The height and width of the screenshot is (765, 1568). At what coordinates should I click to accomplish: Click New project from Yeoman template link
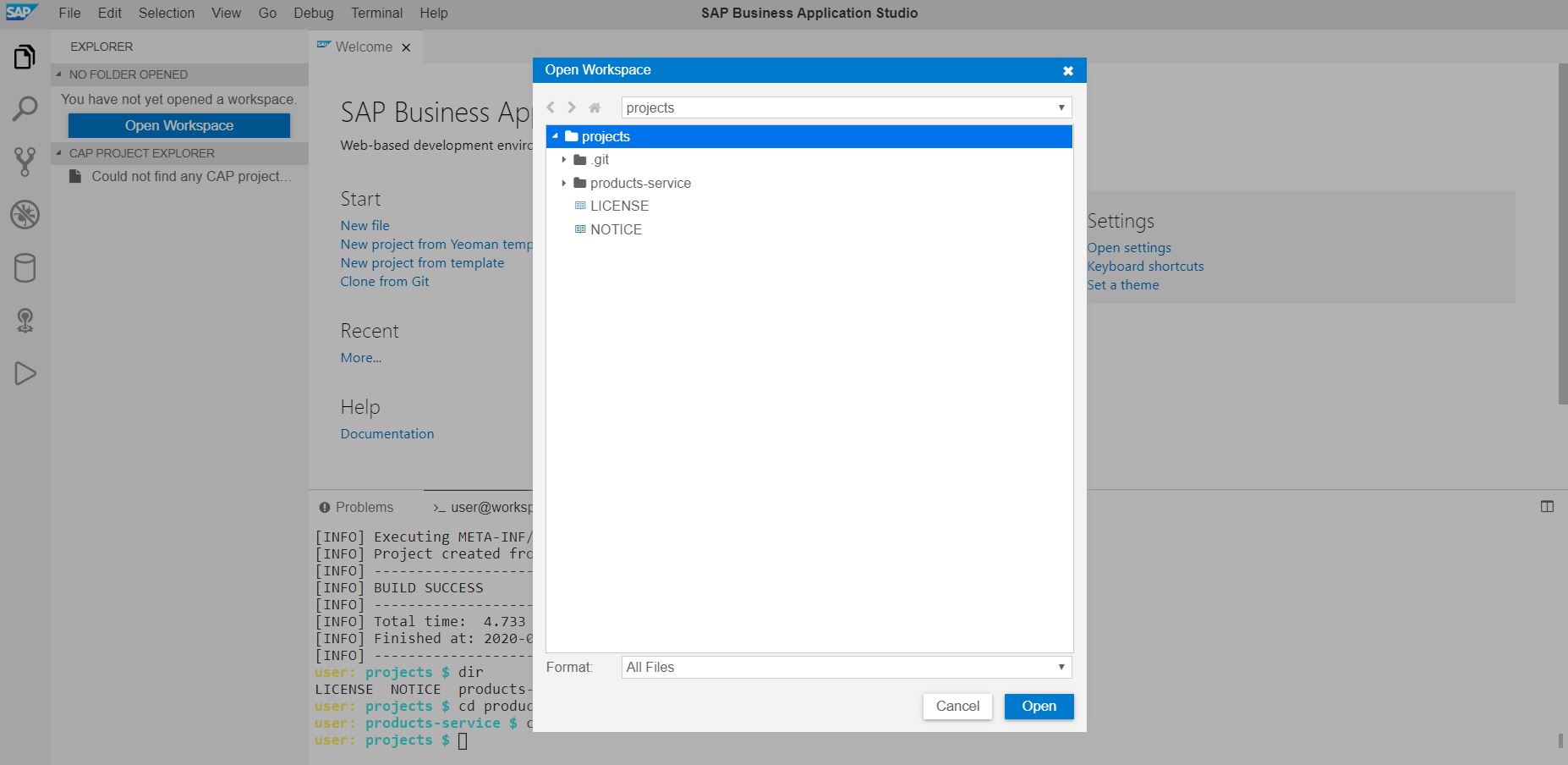click(x=436, y=244)
